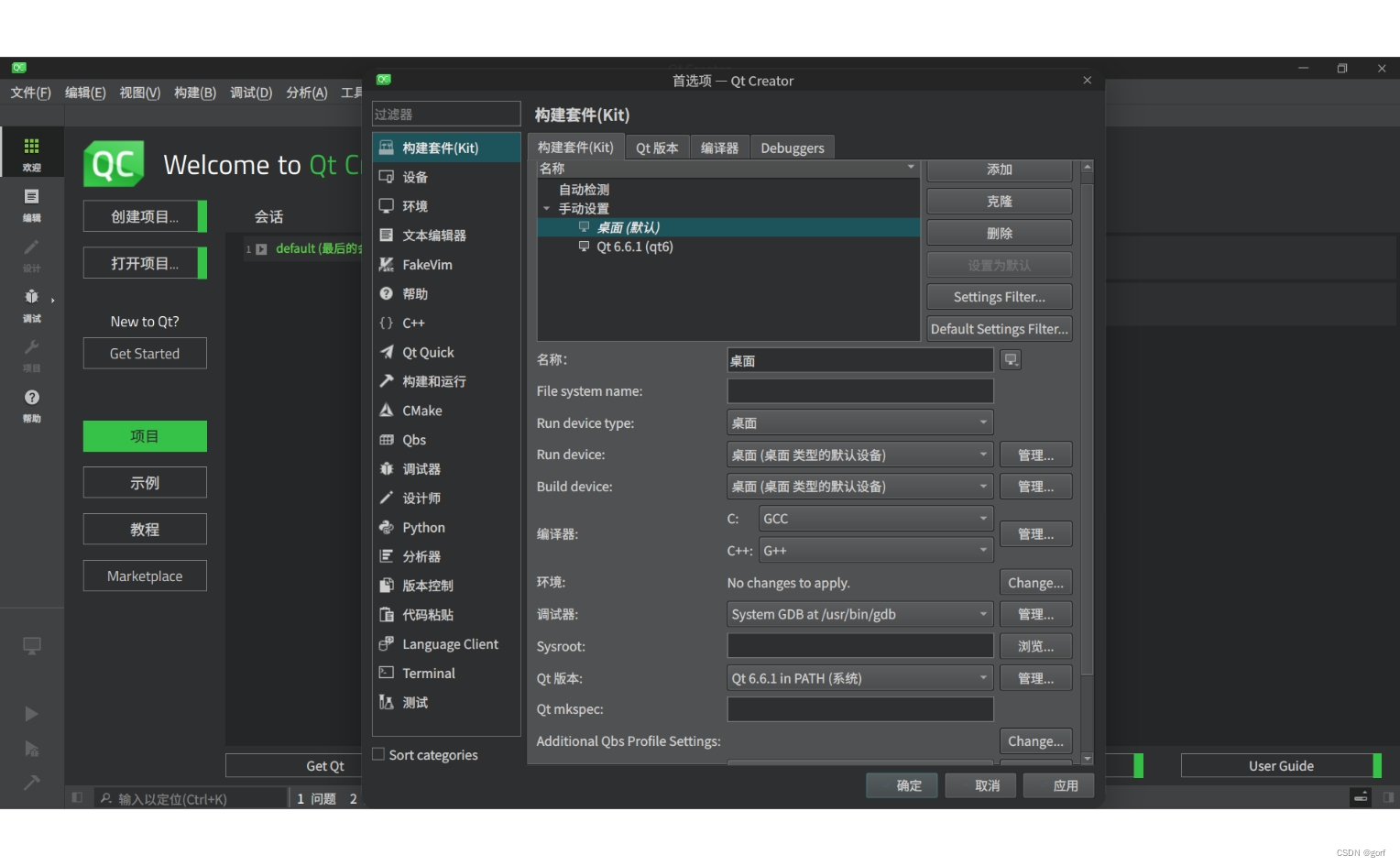Image resolution: width=1400 pixels, height=866 pixels.
Task: Switch to Debuggers tab
Action: coord(792,148)
